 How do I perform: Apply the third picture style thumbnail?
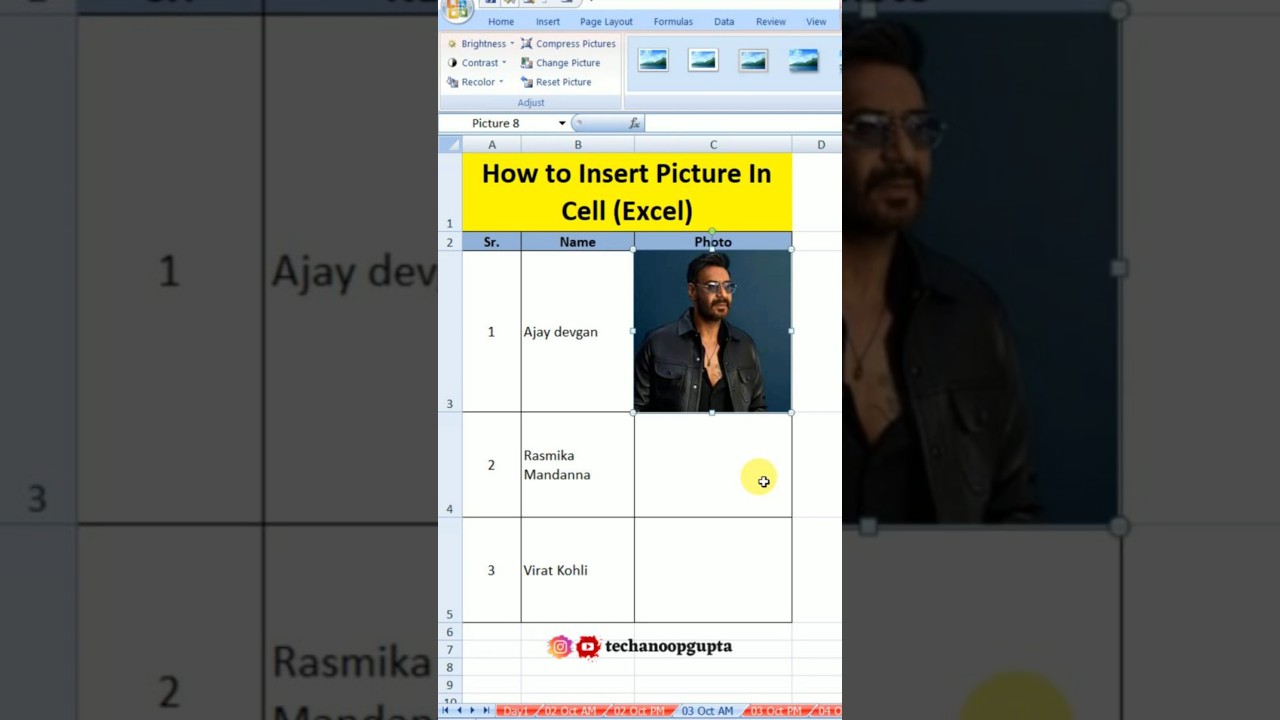tap(753, 61)
